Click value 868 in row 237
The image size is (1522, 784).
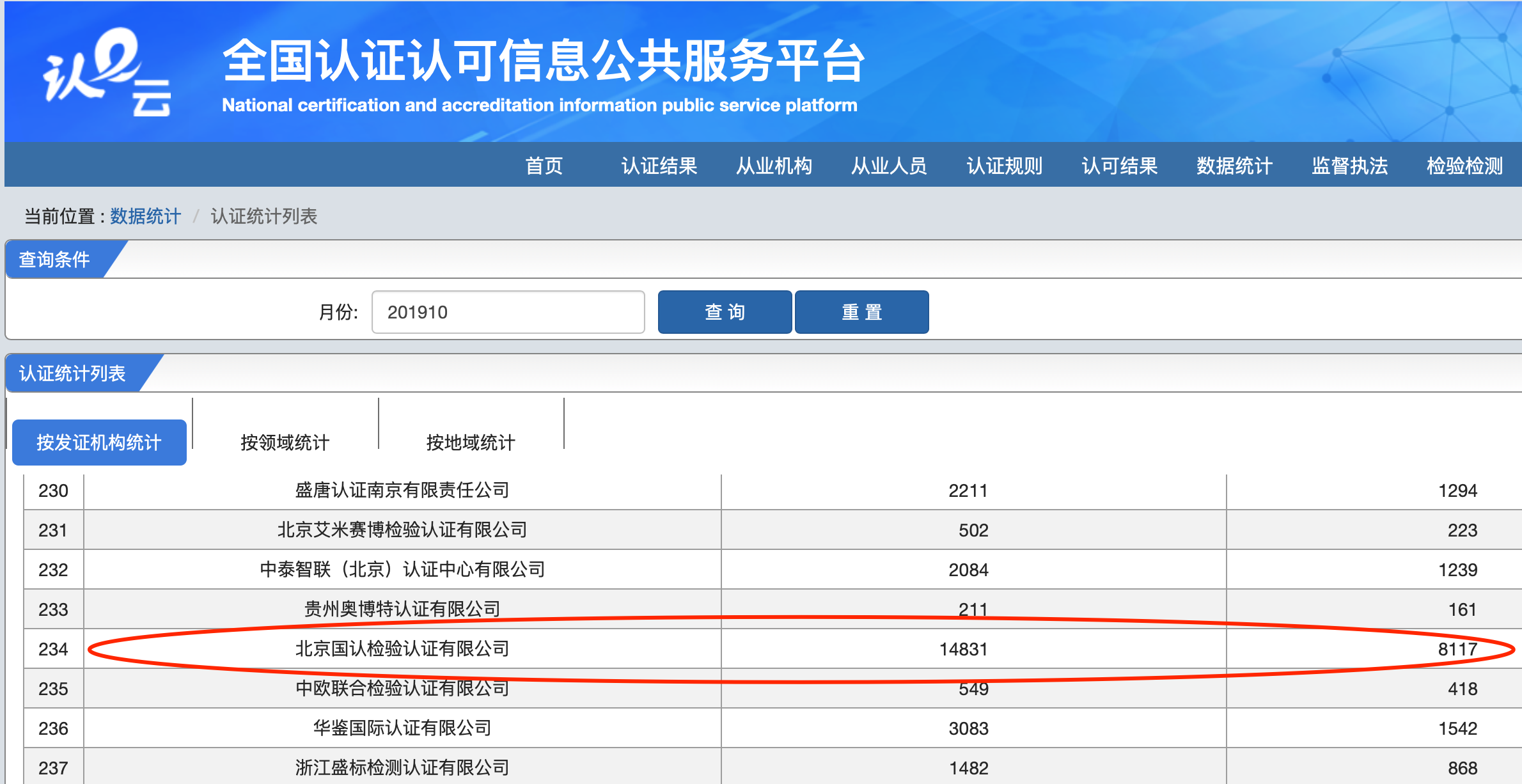[1463, 769]
